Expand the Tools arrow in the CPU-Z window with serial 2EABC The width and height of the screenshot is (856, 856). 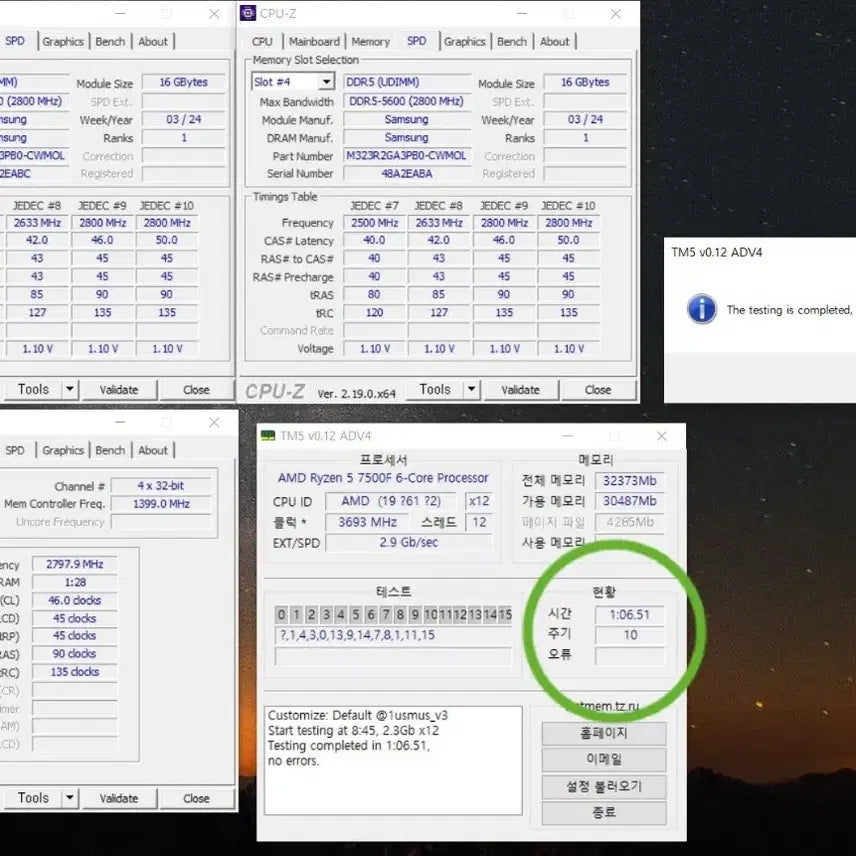point(69,389)
